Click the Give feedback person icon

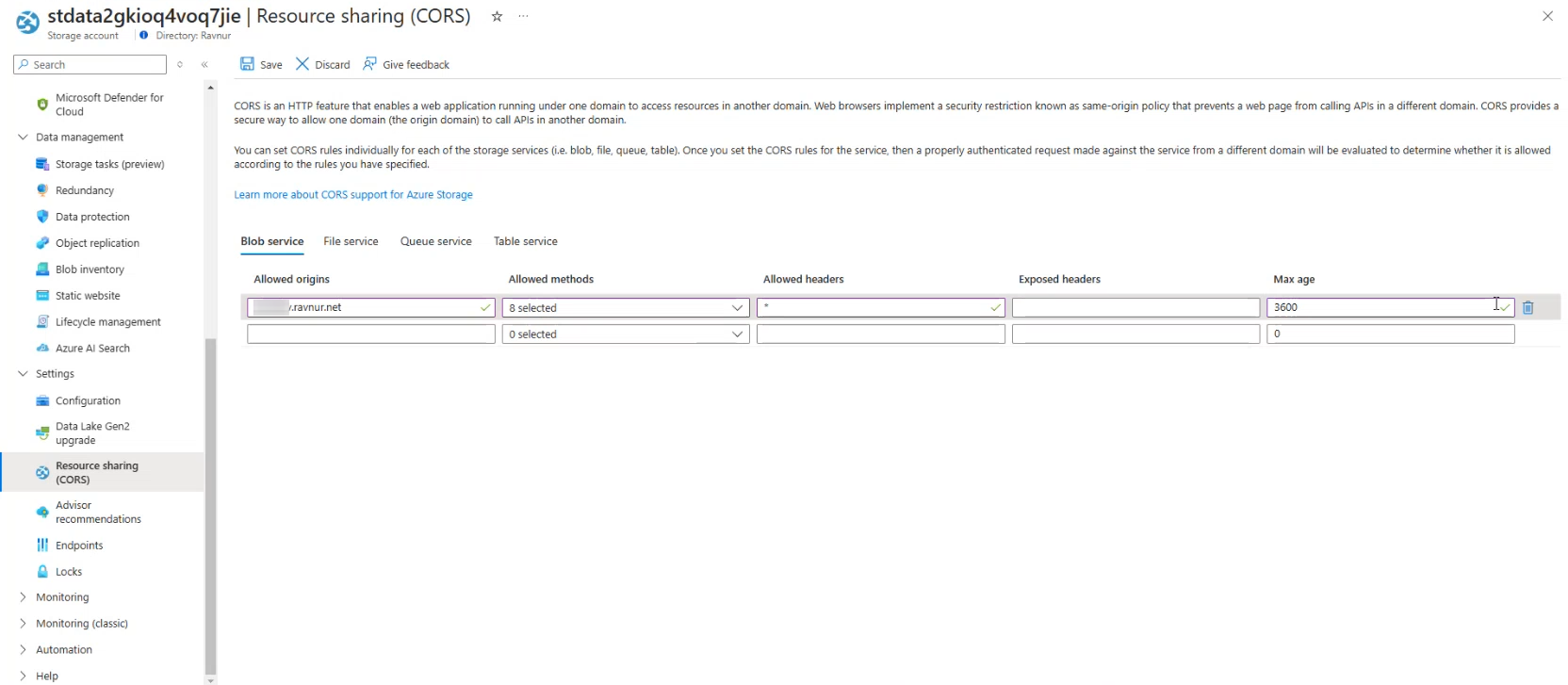pos(370,64)
